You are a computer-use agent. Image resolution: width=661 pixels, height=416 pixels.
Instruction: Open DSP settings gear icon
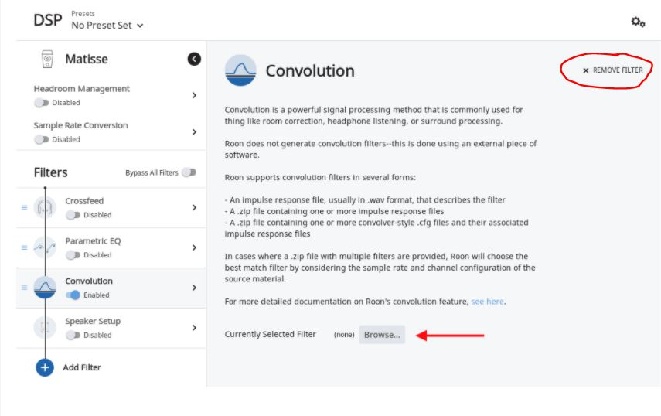point(638,21)
